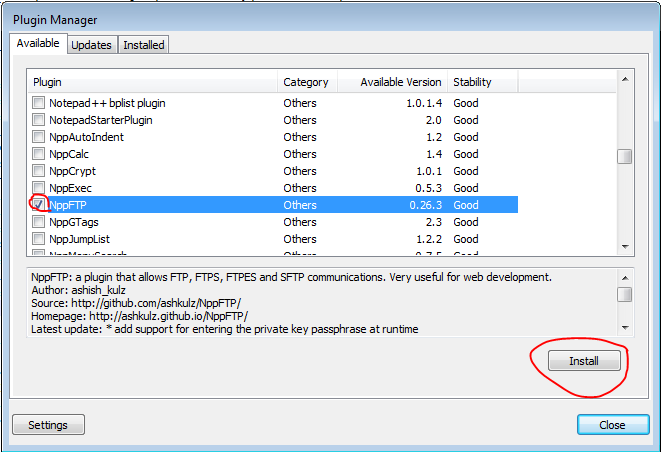Tick the Notepad++ bplist plugin checkbox
Image resolution: width=661 pixels, height=452 pixels.
click(x=38, y=102)
